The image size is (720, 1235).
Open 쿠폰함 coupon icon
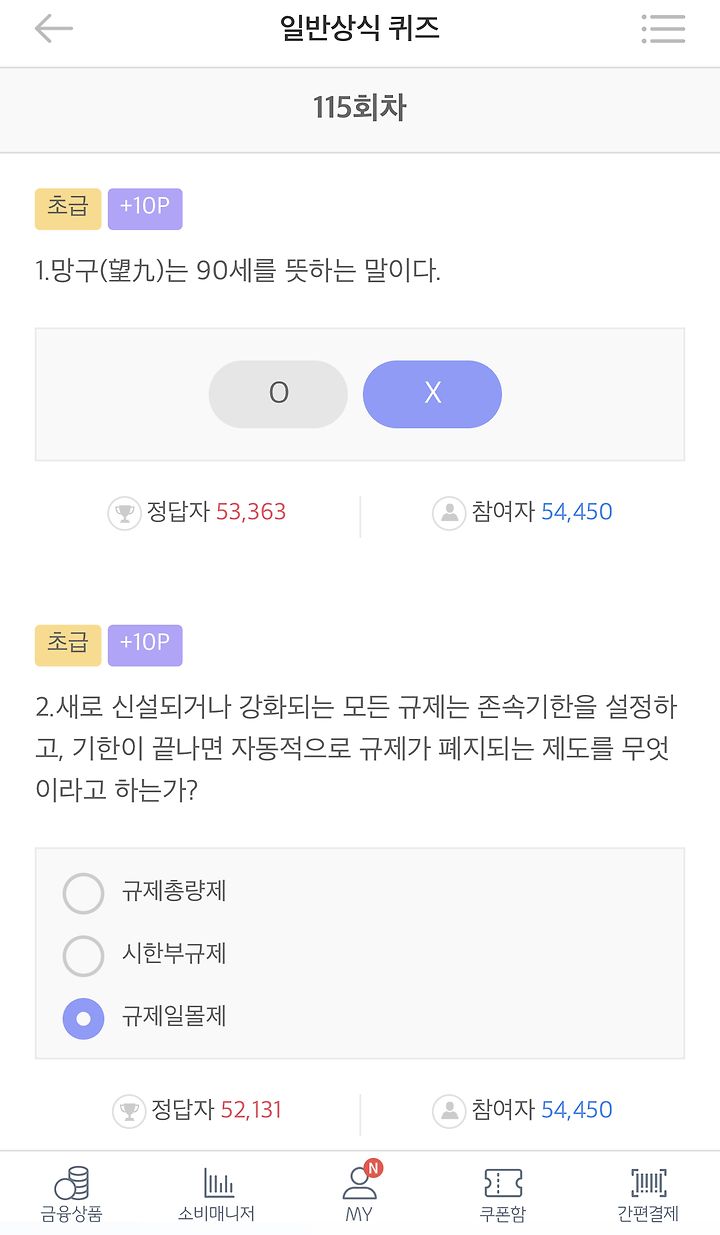point(502,1184)
